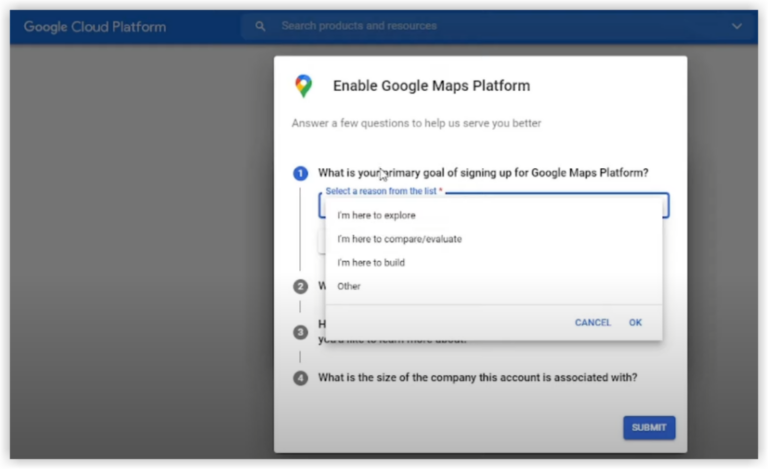Click the step 2 number circle

click(300, 286)
